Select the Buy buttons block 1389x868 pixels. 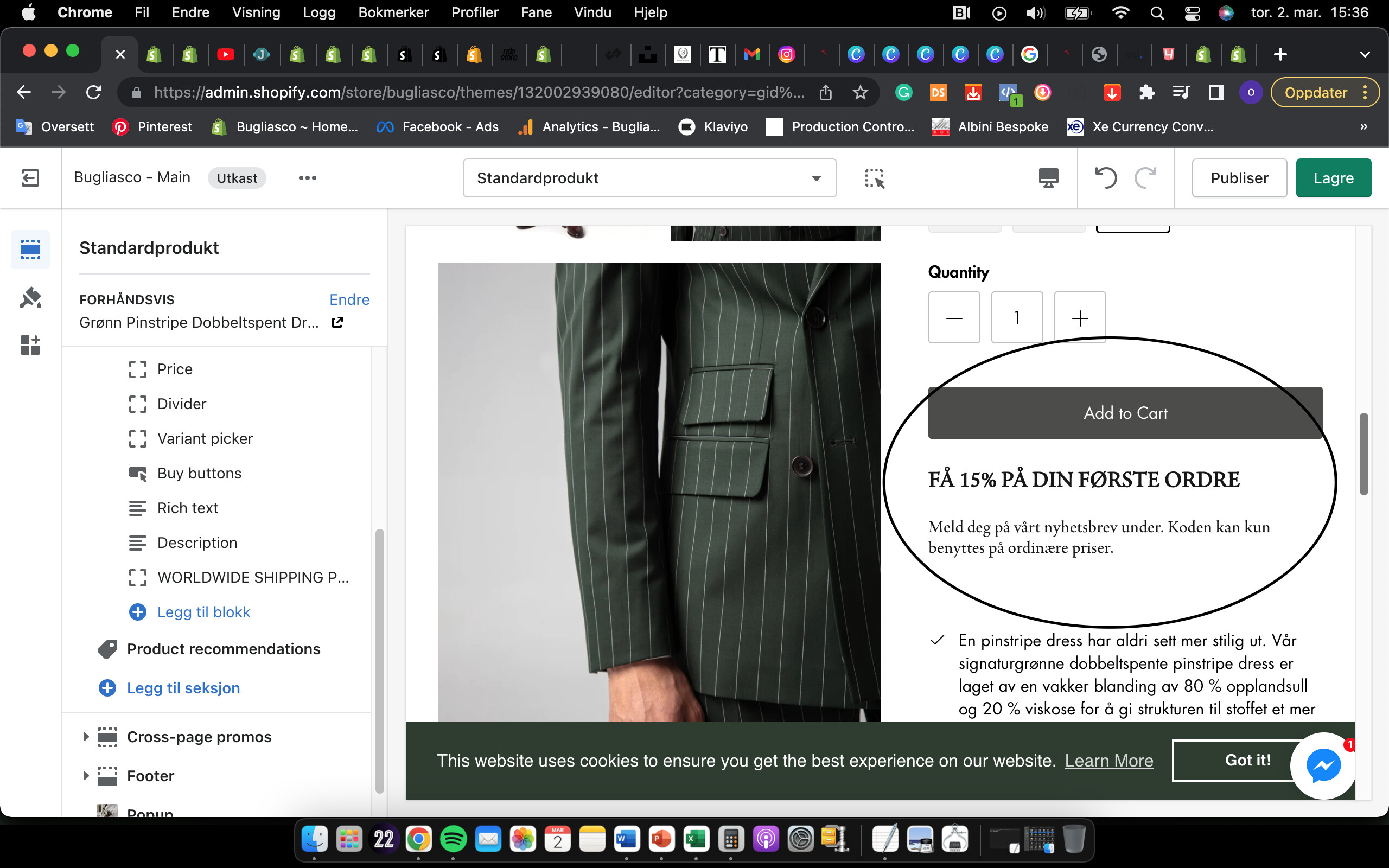click(199, 473)
